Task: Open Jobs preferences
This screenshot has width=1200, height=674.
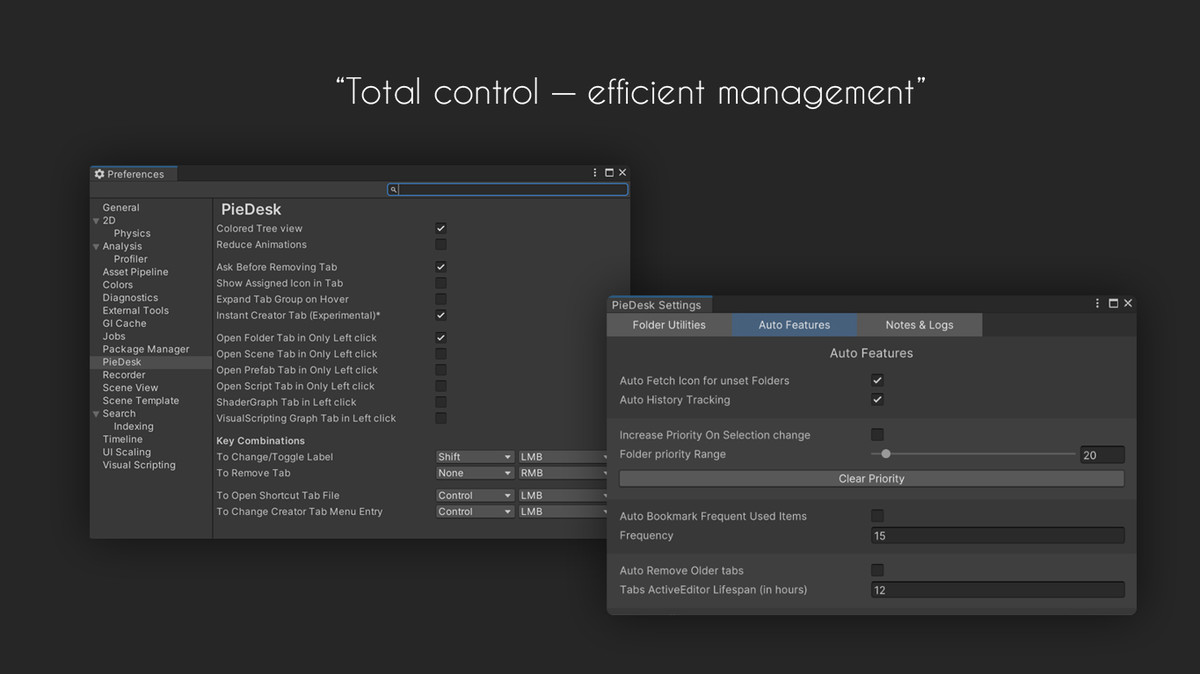Action: tap(114, 337)
